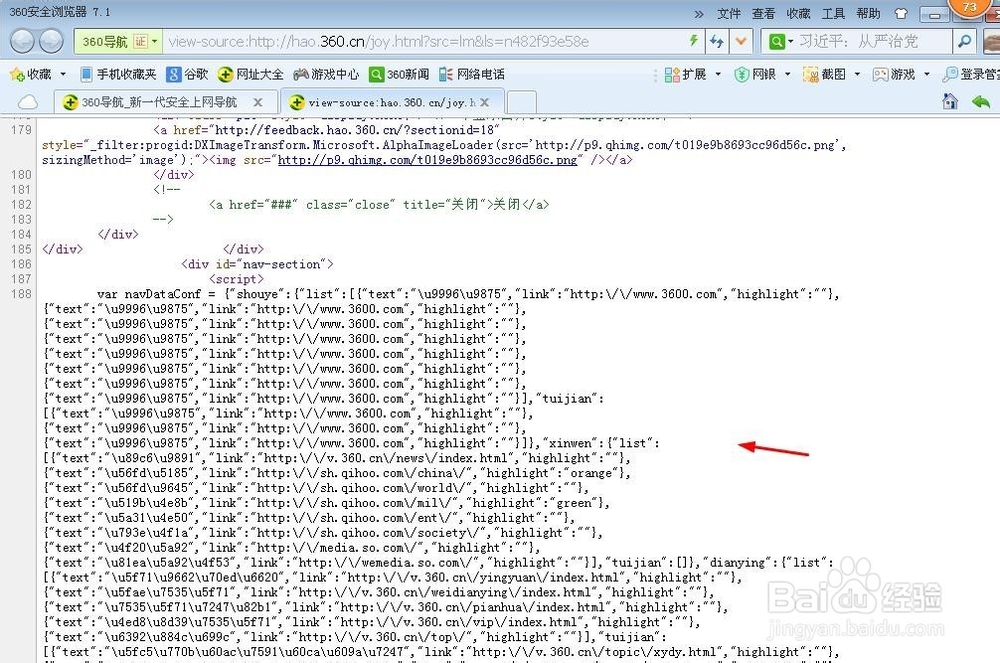
Task: Open the 文件 menu
Action: (728, 13)
